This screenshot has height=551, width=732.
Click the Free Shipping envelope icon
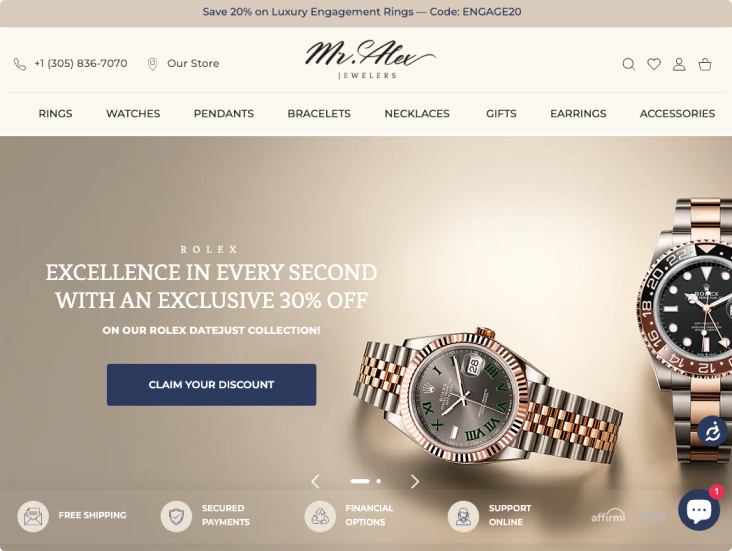tap(33, 516)
